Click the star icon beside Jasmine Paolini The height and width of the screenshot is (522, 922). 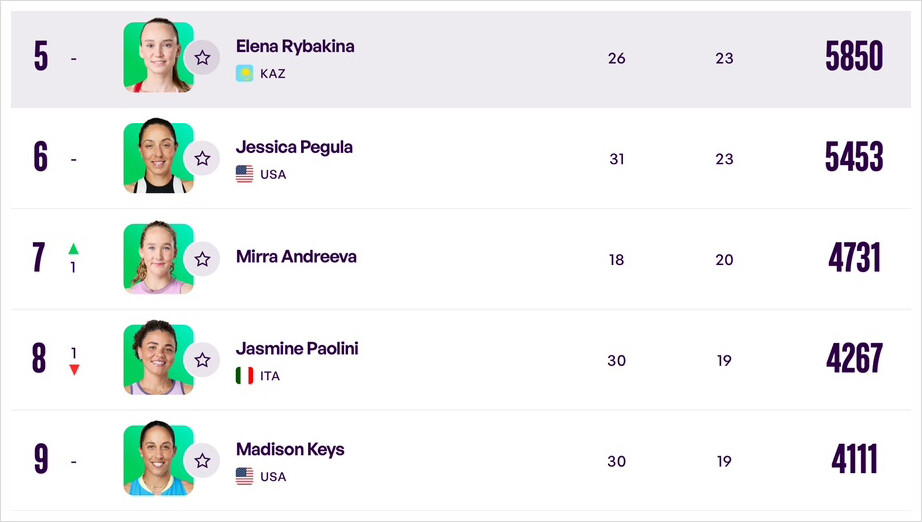pos(202,360)
